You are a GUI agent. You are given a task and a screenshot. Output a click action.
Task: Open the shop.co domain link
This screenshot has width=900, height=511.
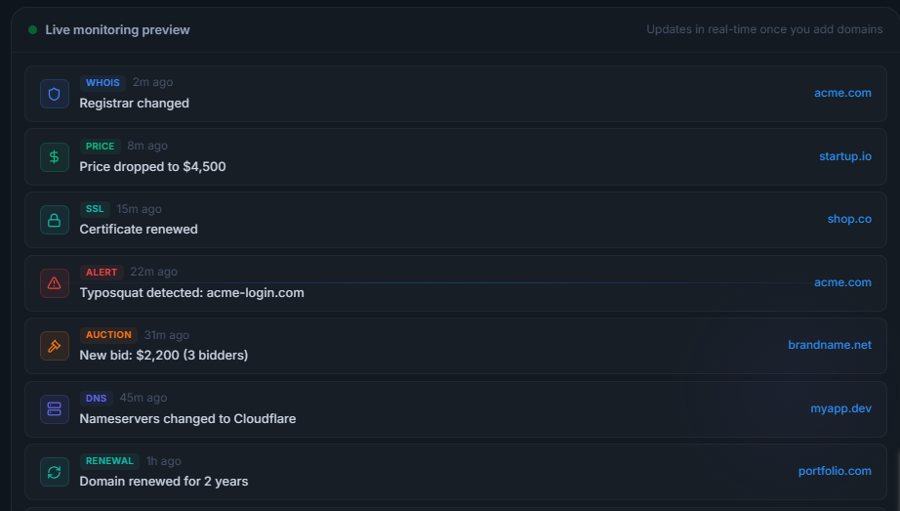click(x=849, y=219)
